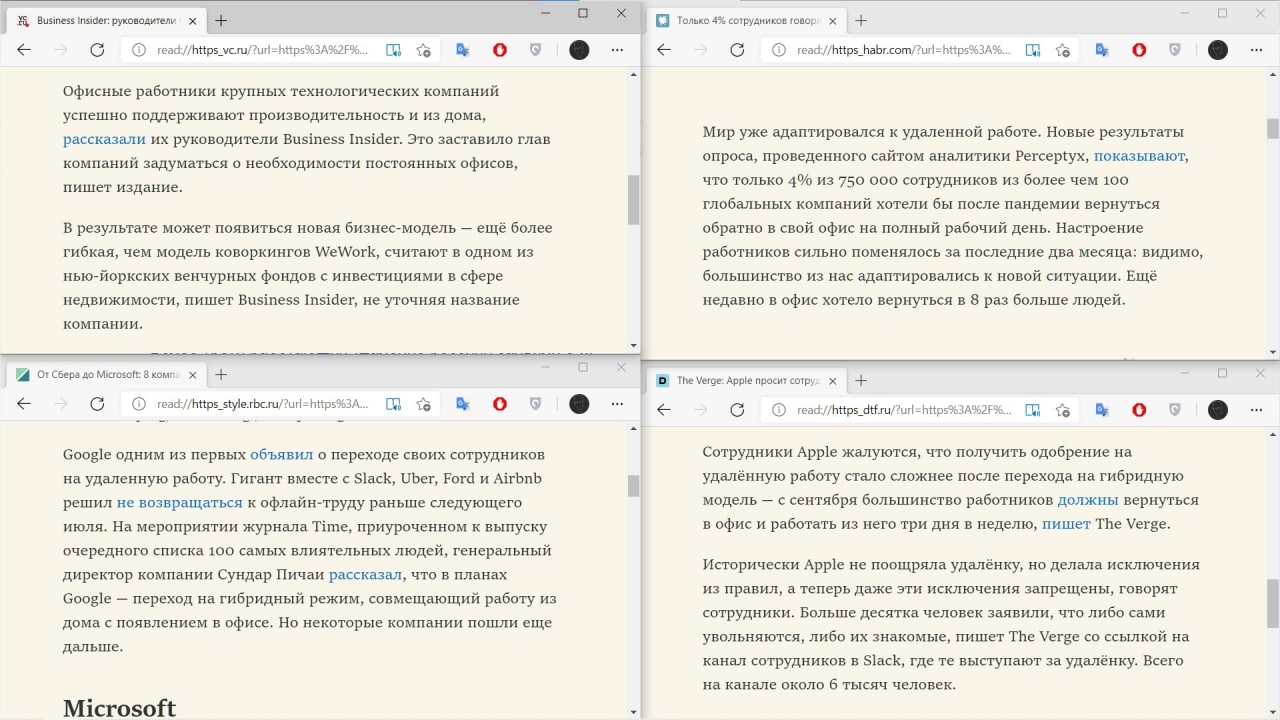Open Settings and more menu in dtf.ru window
Screen dimensions: 1280x720
(x=1256, y=410)
